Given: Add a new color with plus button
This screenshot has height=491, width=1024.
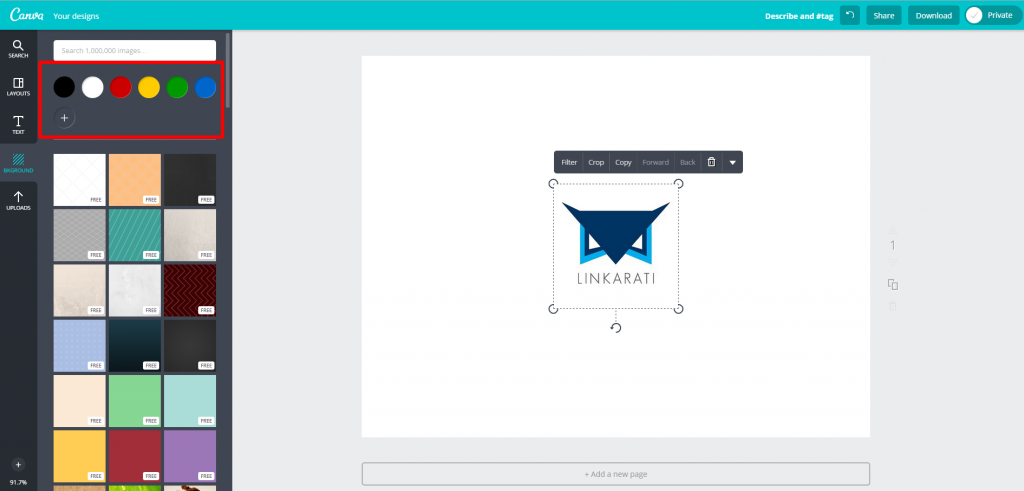Looking at the screenshot, I should [x=64, y=118].
